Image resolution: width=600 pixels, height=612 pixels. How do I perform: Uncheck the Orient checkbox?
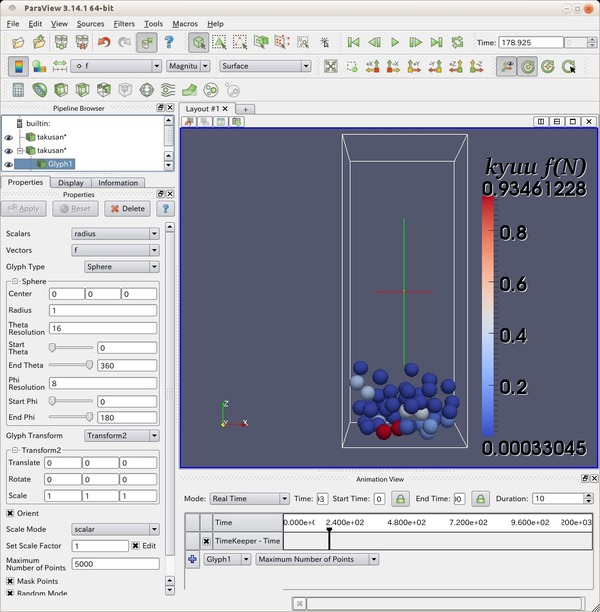coord(10,513)
